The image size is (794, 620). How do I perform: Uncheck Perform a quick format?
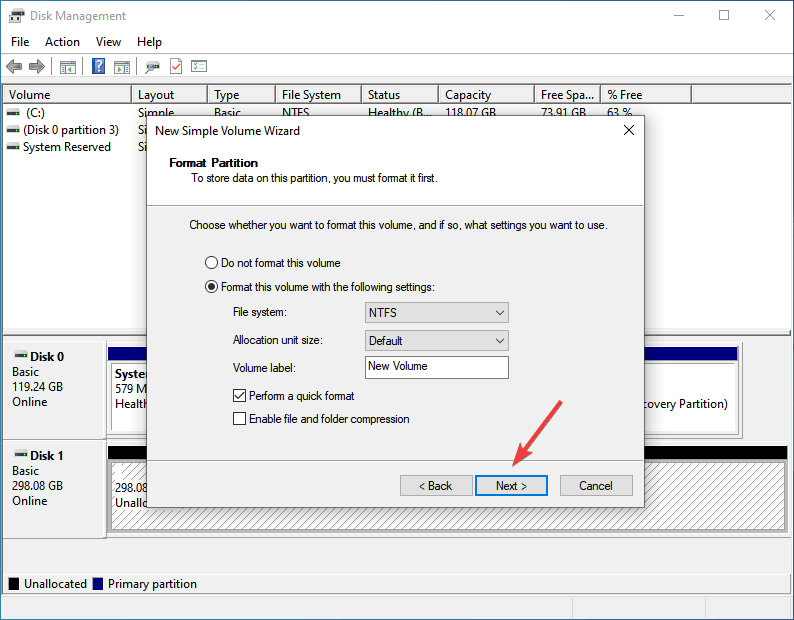click(x=239, y=396)
